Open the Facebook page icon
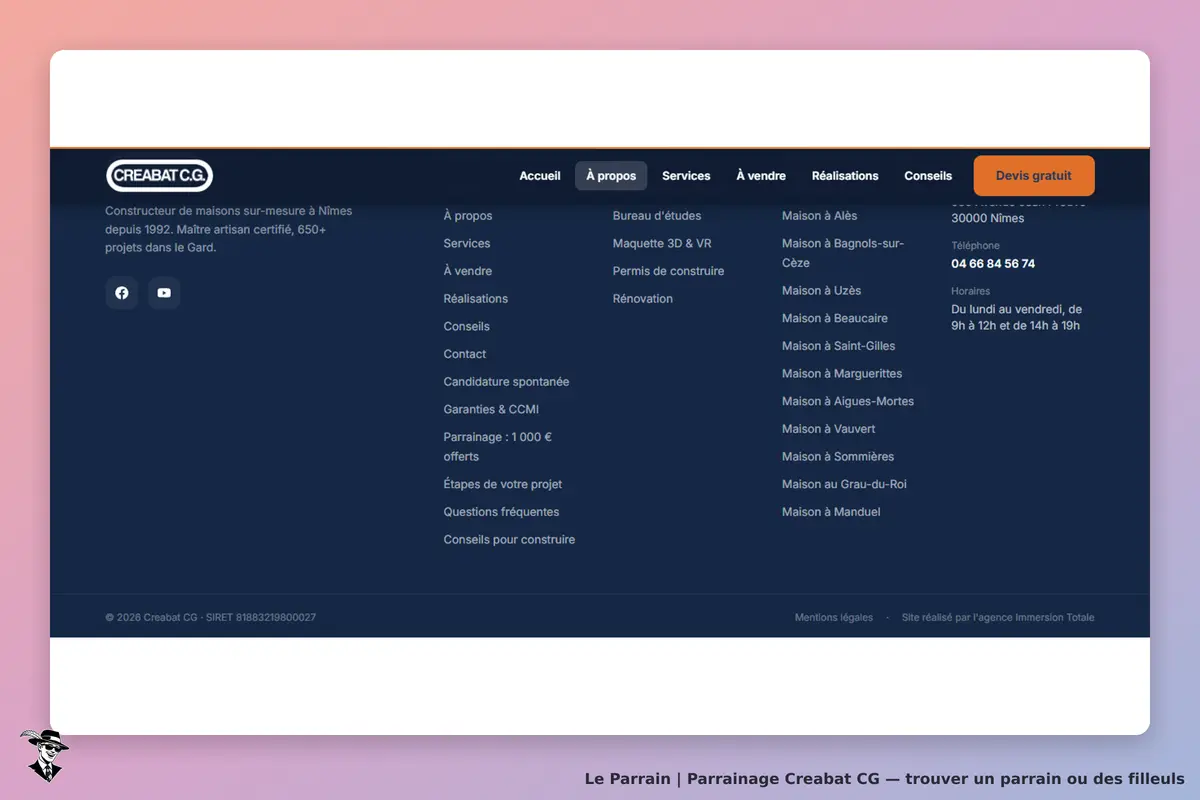1200x800 pixels. point(122,293)
